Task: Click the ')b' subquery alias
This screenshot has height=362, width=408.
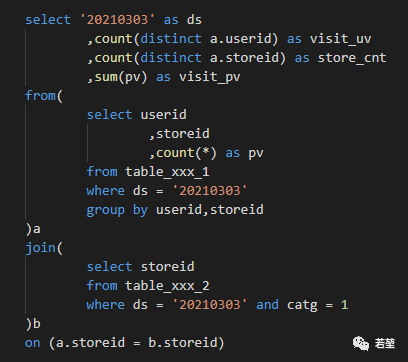Action: 33,324
